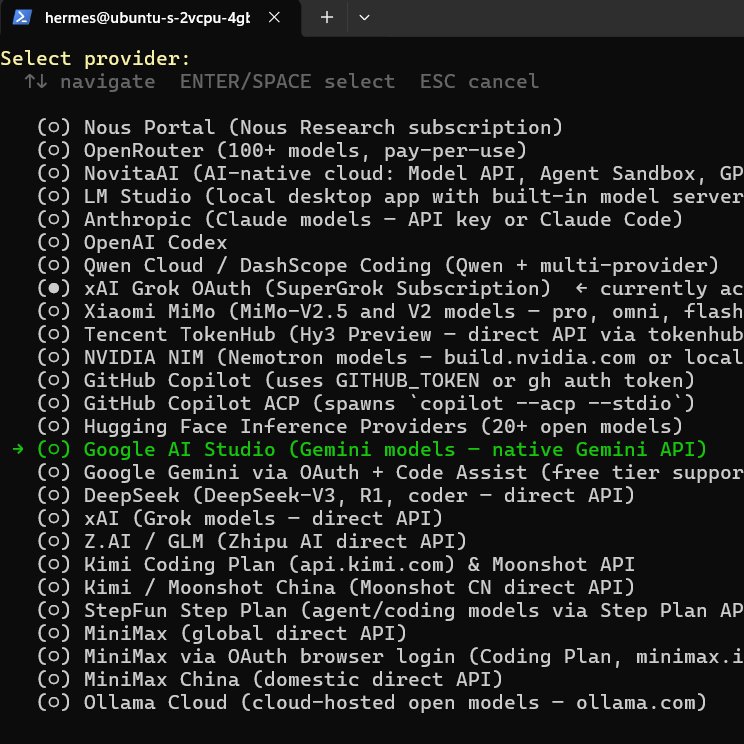Select the Anthropic radio option
This screenshot has width=744, height=744.
coord(54,219)
